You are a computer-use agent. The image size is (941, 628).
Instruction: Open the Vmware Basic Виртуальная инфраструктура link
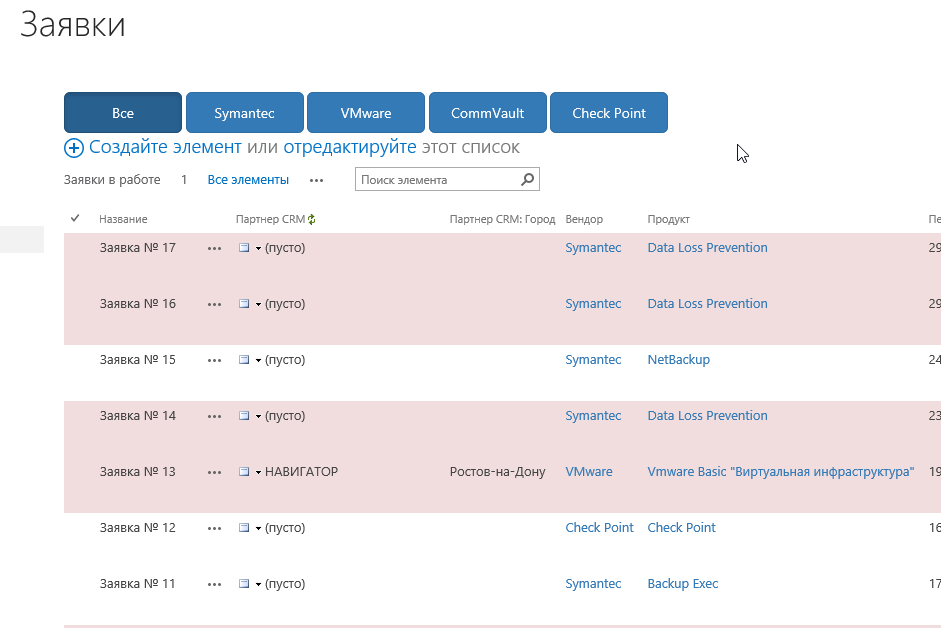(x=781, y=472)
